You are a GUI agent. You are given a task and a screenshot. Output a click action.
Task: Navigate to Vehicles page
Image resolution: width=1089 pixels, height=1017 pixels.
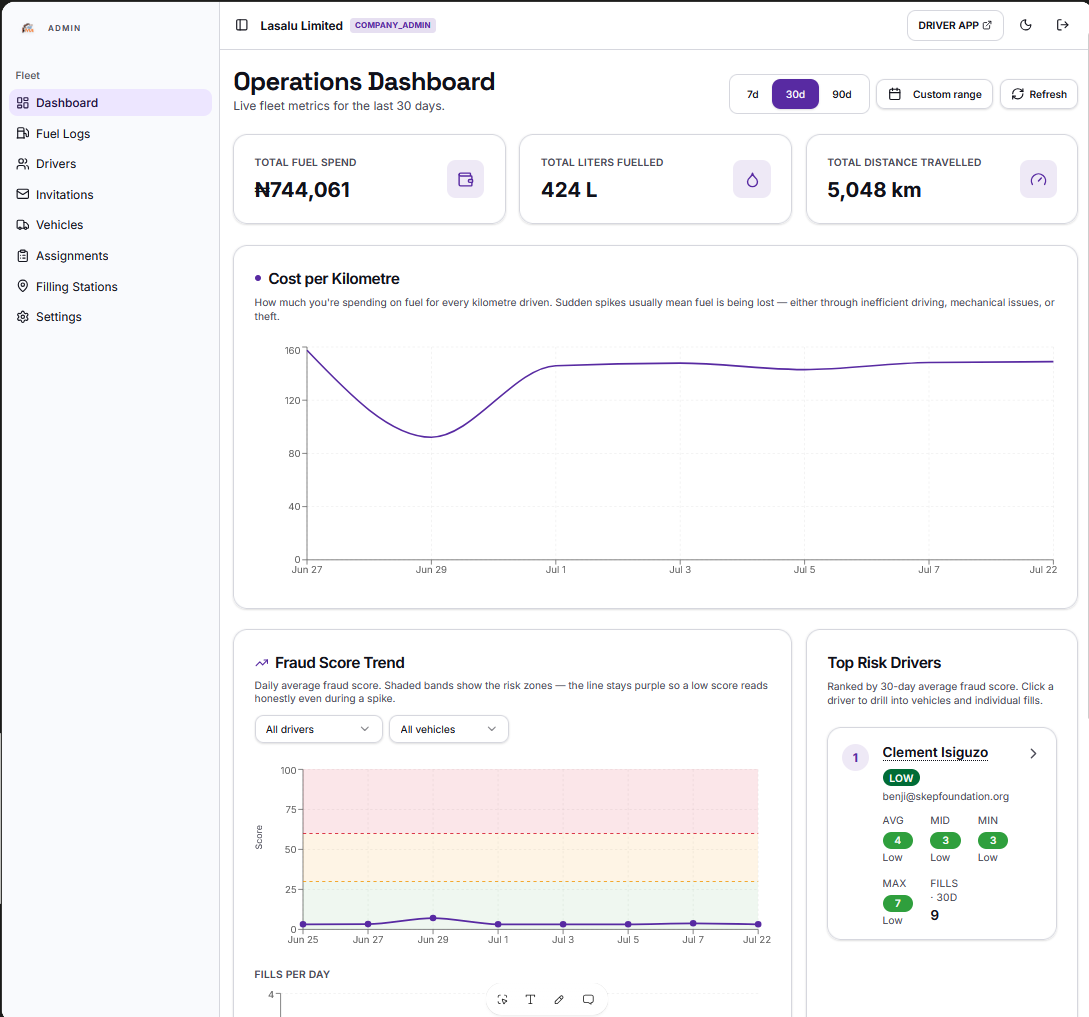coord(110,225)
